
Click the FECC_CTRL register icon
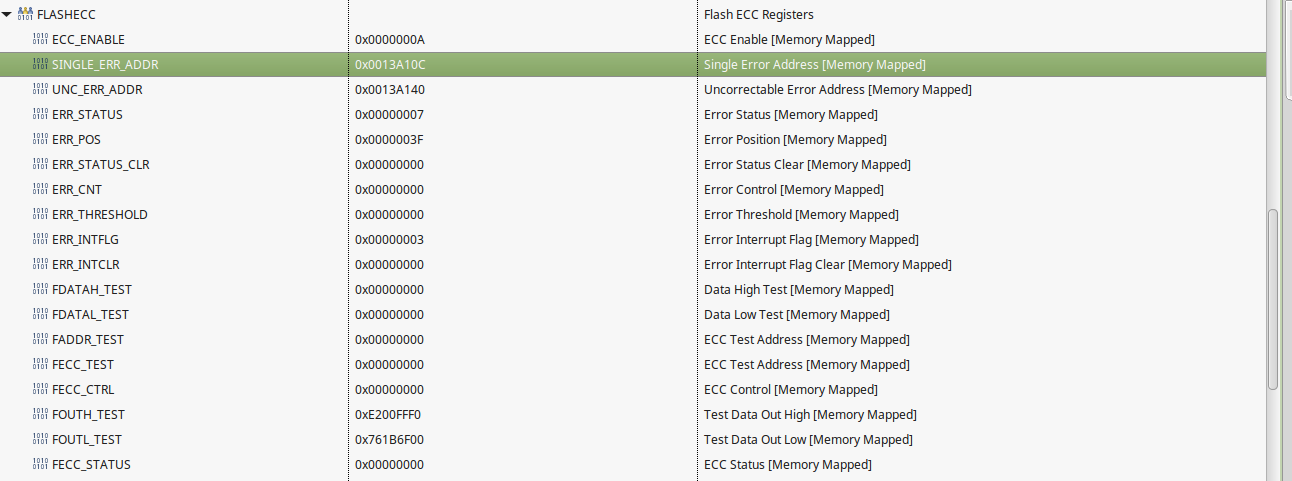(x=40, y=389)
